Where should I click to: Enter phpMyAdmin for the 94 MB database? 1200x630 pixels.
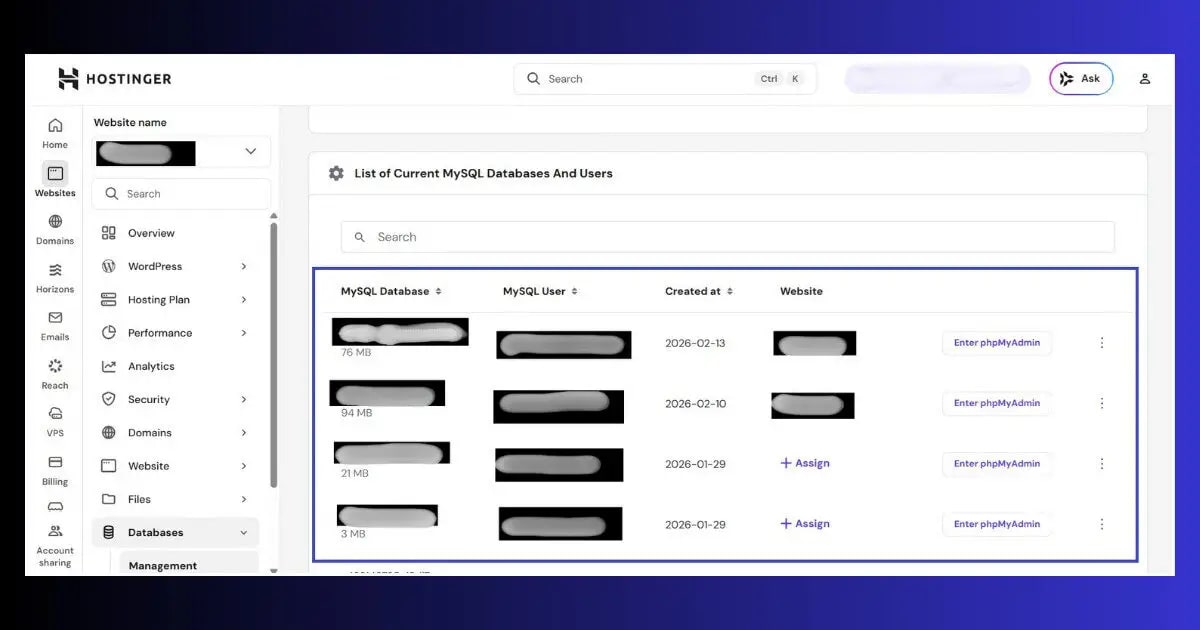(997, 403)
